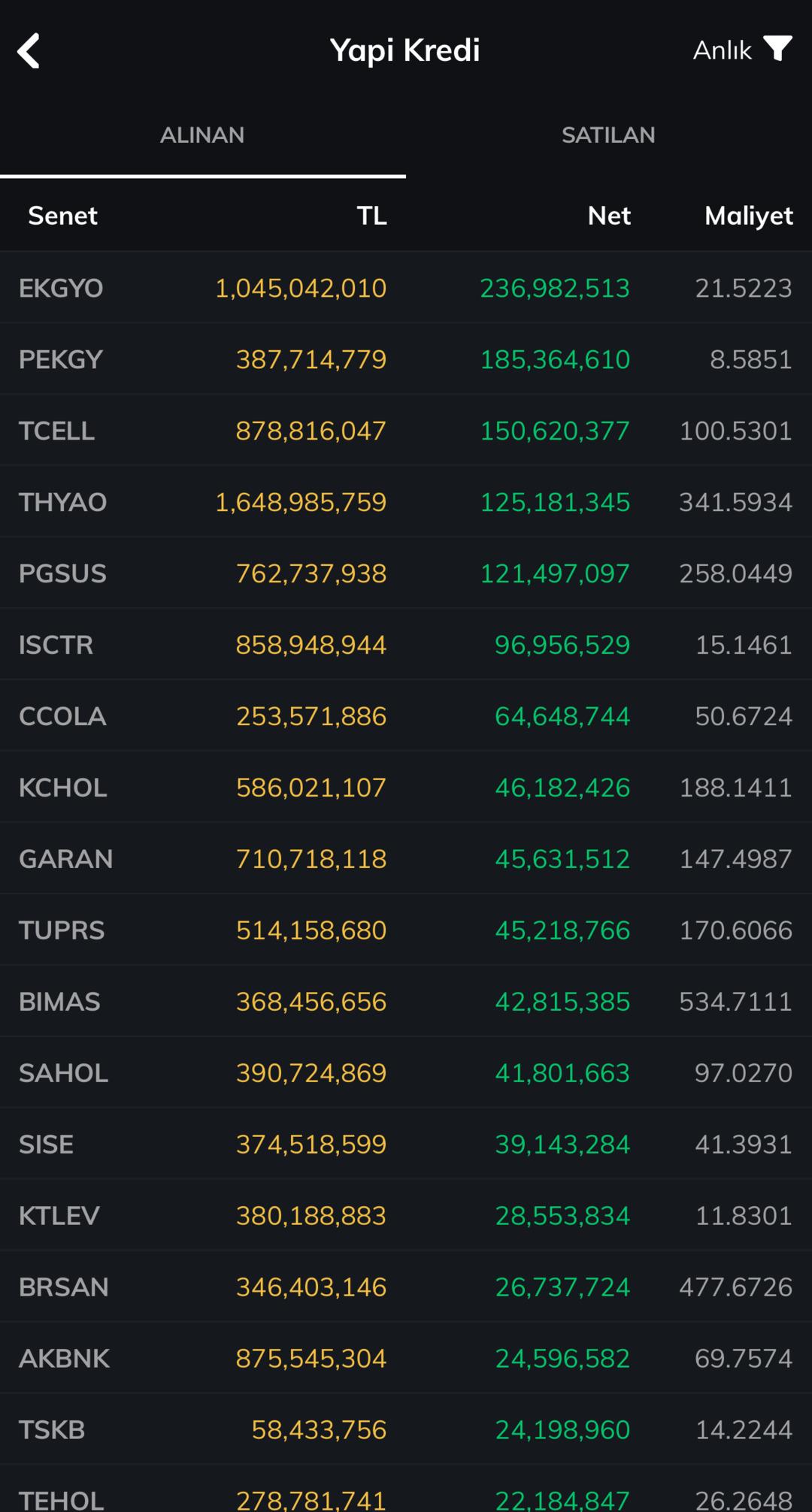
Task: Select the KTLEV ticker
Action: [x=59, y=1216]
